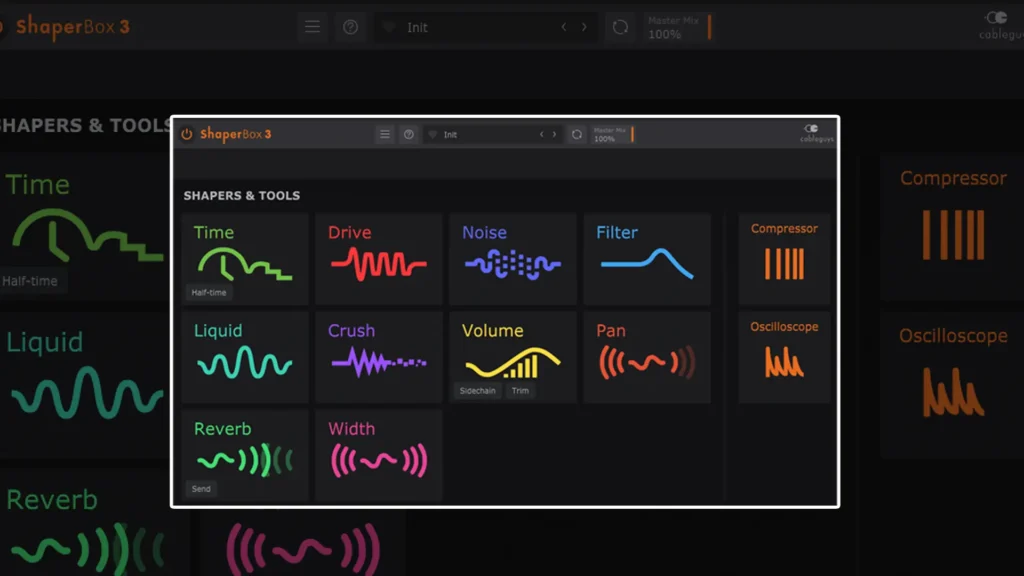This screenshot has height=576, width=1024.
Task: Click the reload icon in front window
Action: (577, 135)
